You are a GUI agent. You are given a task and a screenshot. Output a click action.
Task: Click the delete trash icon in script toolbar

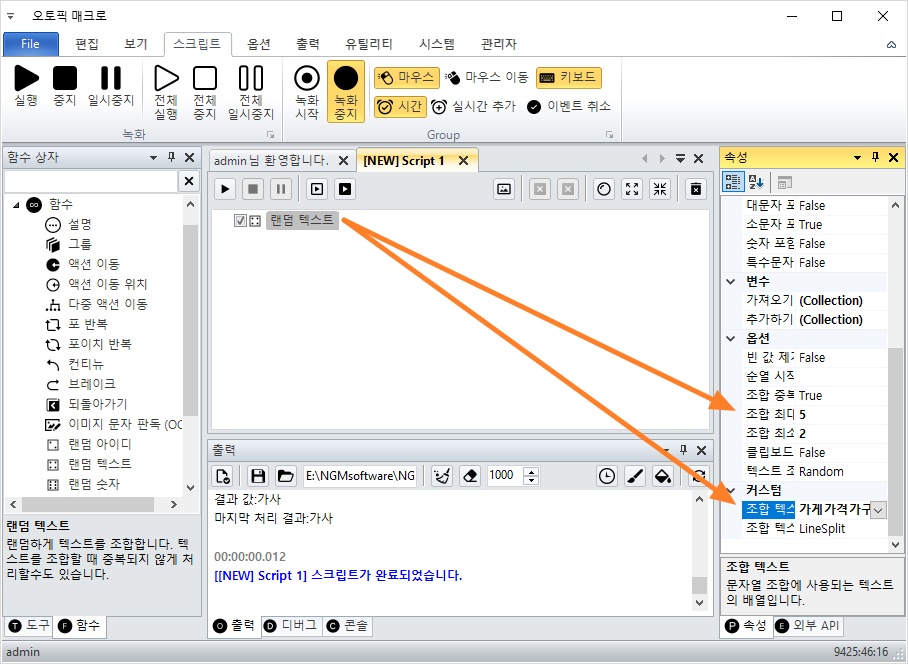[x=696, y=189]
